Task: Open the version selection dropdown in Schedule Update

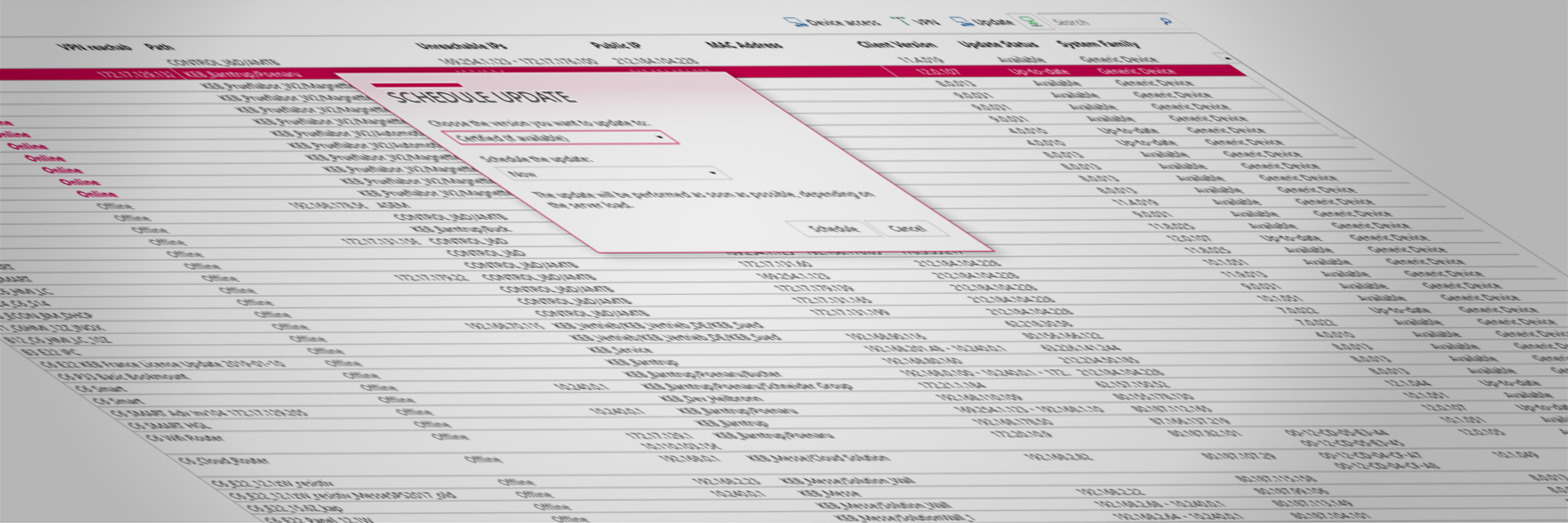Action: 559,137
